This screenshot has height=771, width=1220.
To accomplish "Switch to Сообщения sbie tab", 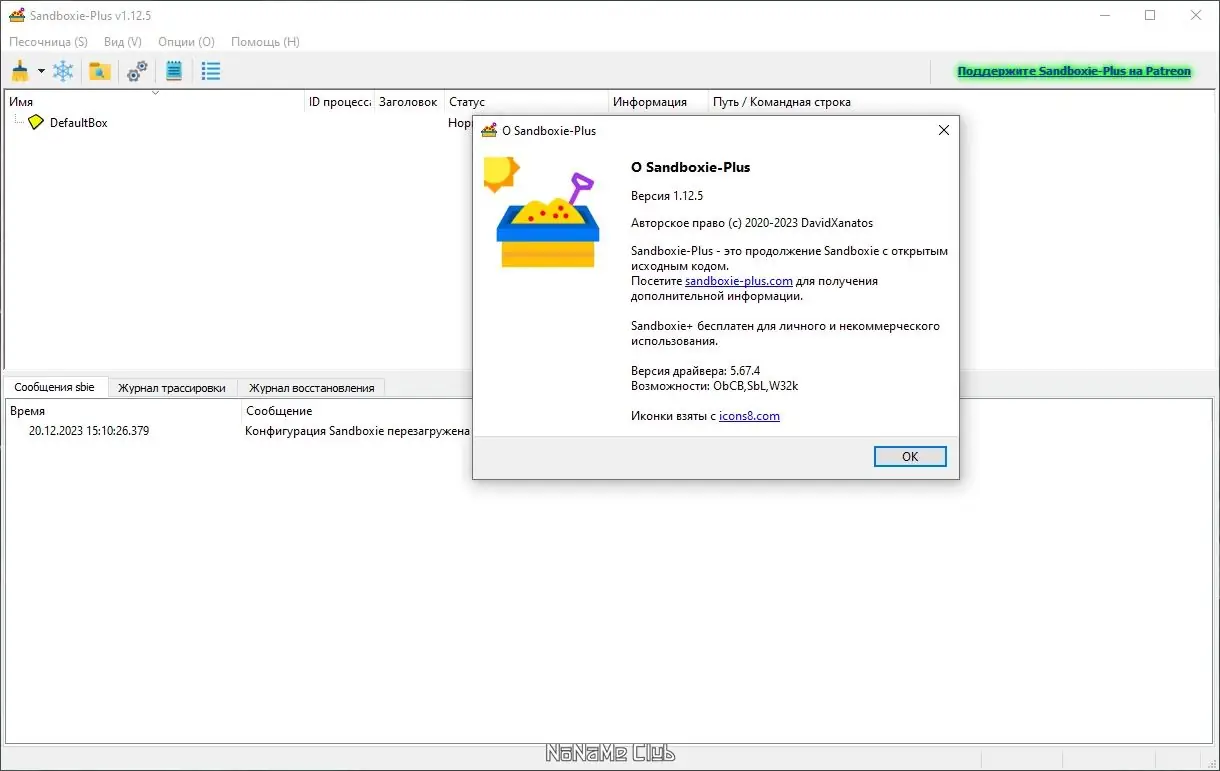I will pos(54,387).
